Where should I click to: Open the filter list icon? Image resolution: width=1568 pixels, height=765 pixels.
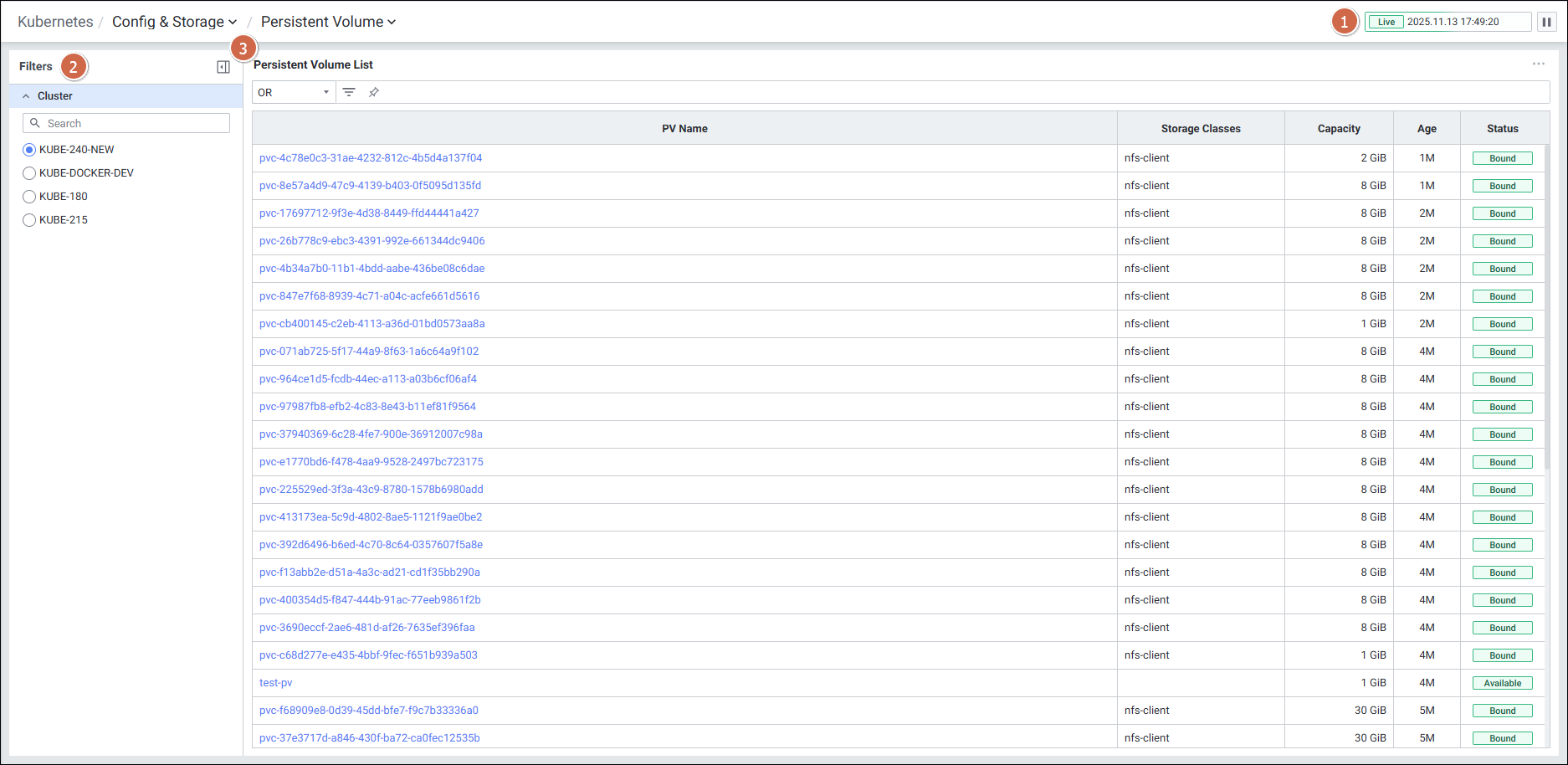coord(349,92)
